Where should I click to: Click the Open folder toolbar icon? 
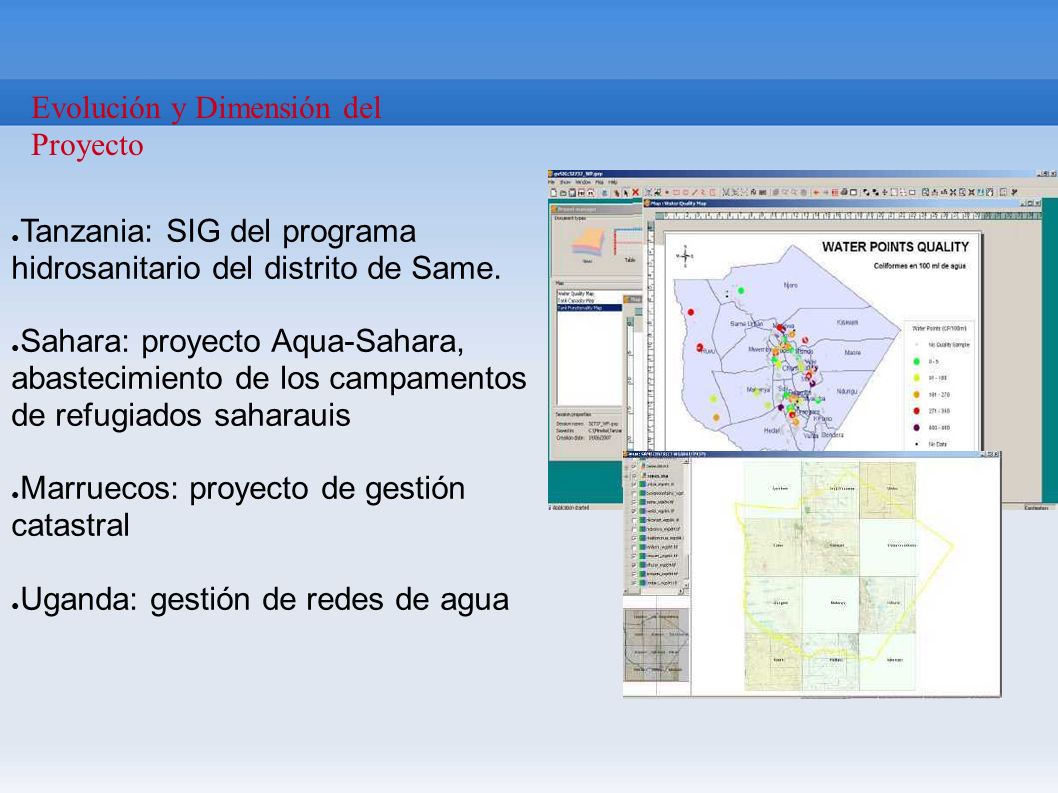(563, 192)
